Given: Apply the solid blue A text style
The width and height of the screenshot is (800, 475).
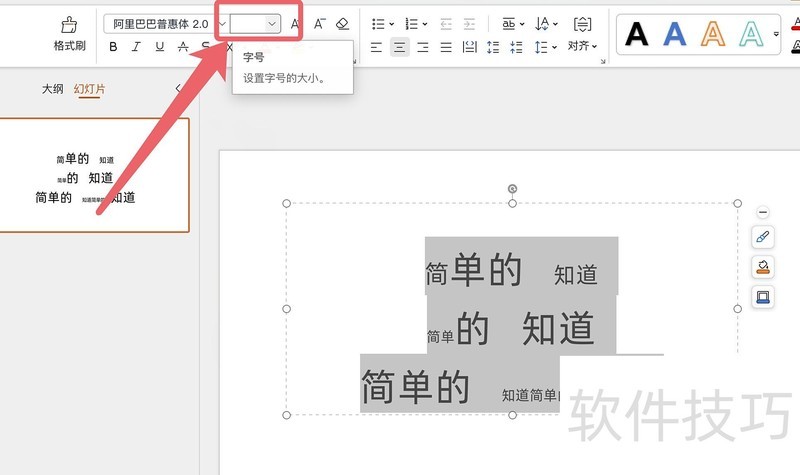Looking at the screenshot, I should [x=675, y=34].
